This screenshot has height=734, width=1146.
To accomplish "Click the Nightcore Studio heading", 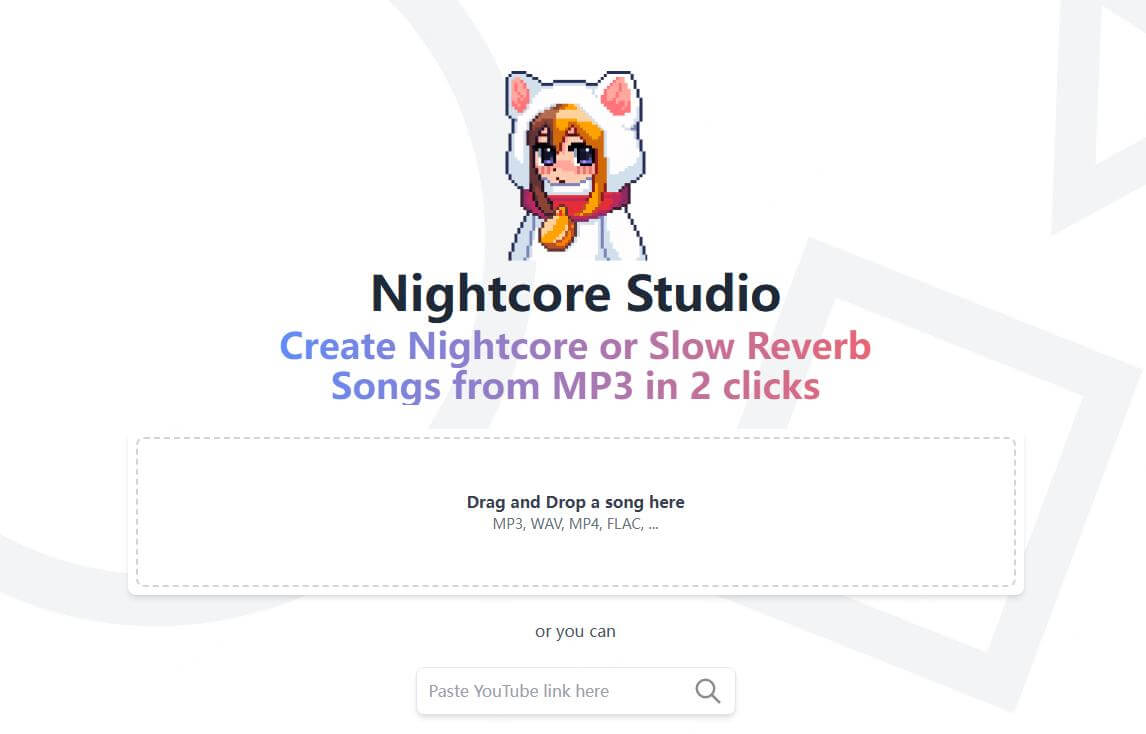I will (576, 293).
